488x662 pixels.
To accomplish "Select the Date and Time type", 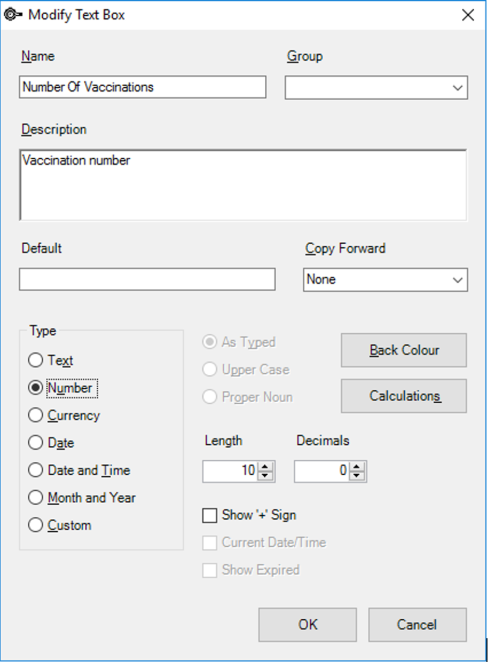I will tap(35, 470).
